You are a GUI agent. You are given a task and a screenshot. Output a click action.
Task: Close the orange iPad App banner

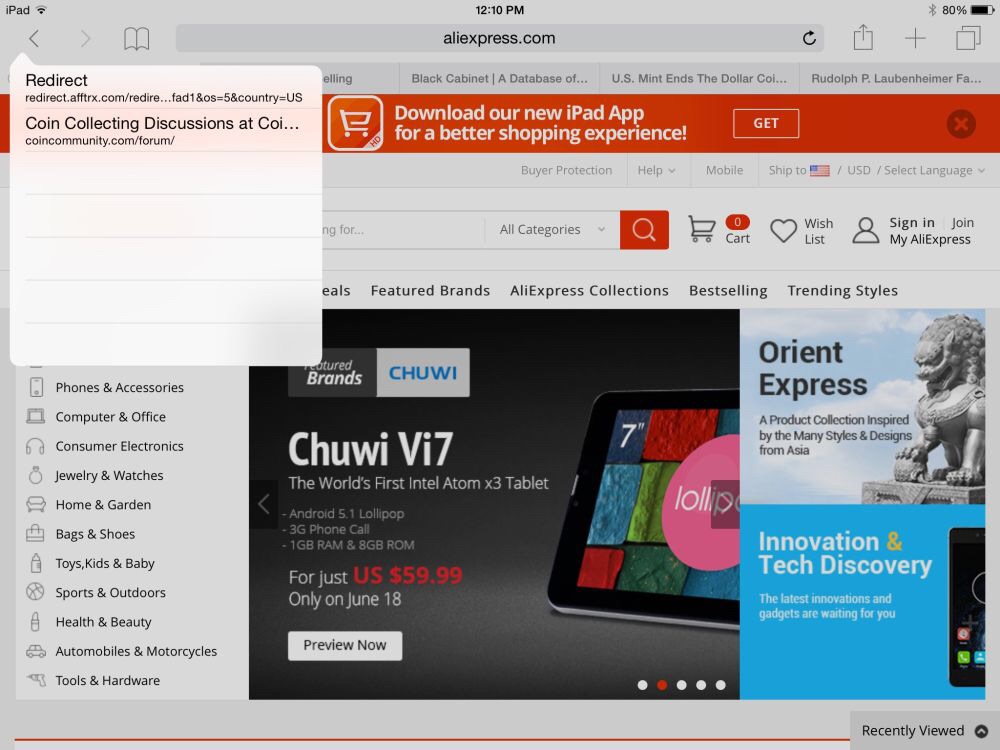click(x=960, y=124)
